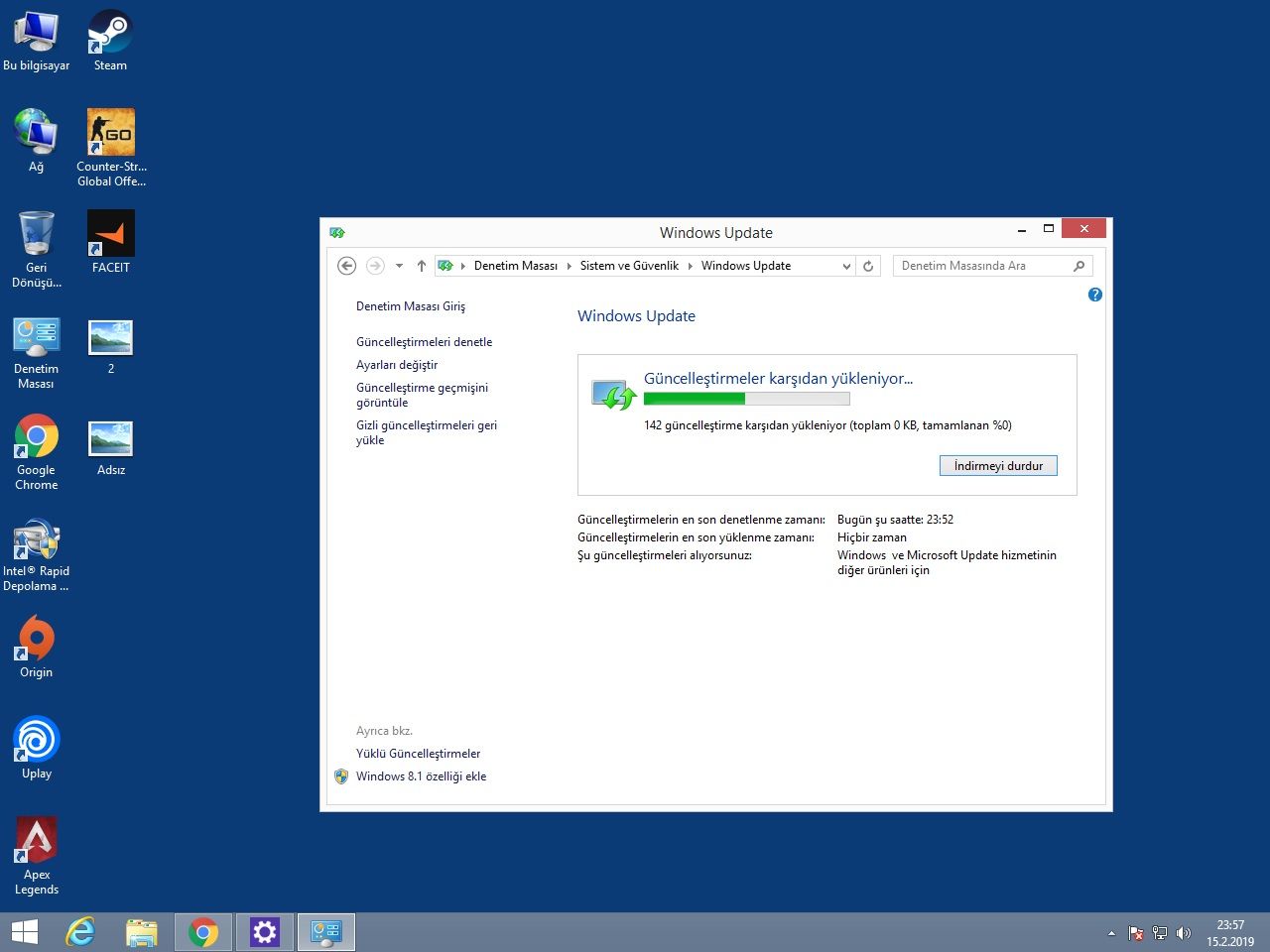Open Geri Dönüşüm recycle bin
This screenshot has width=1270, height=952.
36,249
